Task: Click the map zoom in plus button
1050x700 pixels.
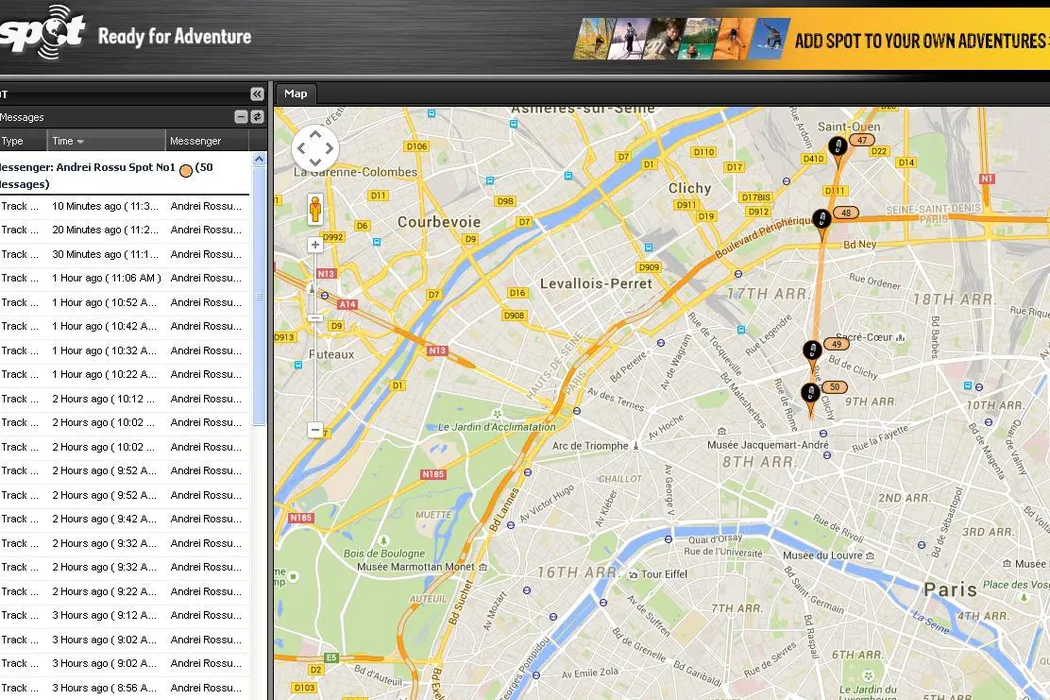Action: pos(315,244)
